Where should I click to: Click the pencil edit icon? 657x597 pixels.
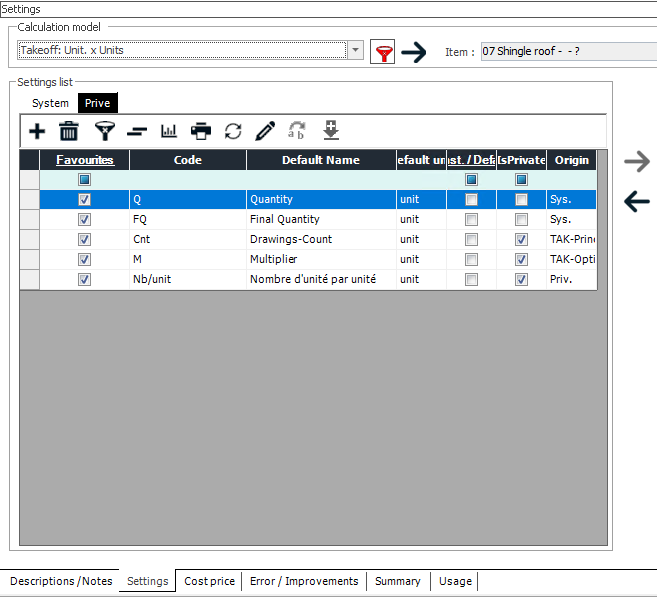265,131
